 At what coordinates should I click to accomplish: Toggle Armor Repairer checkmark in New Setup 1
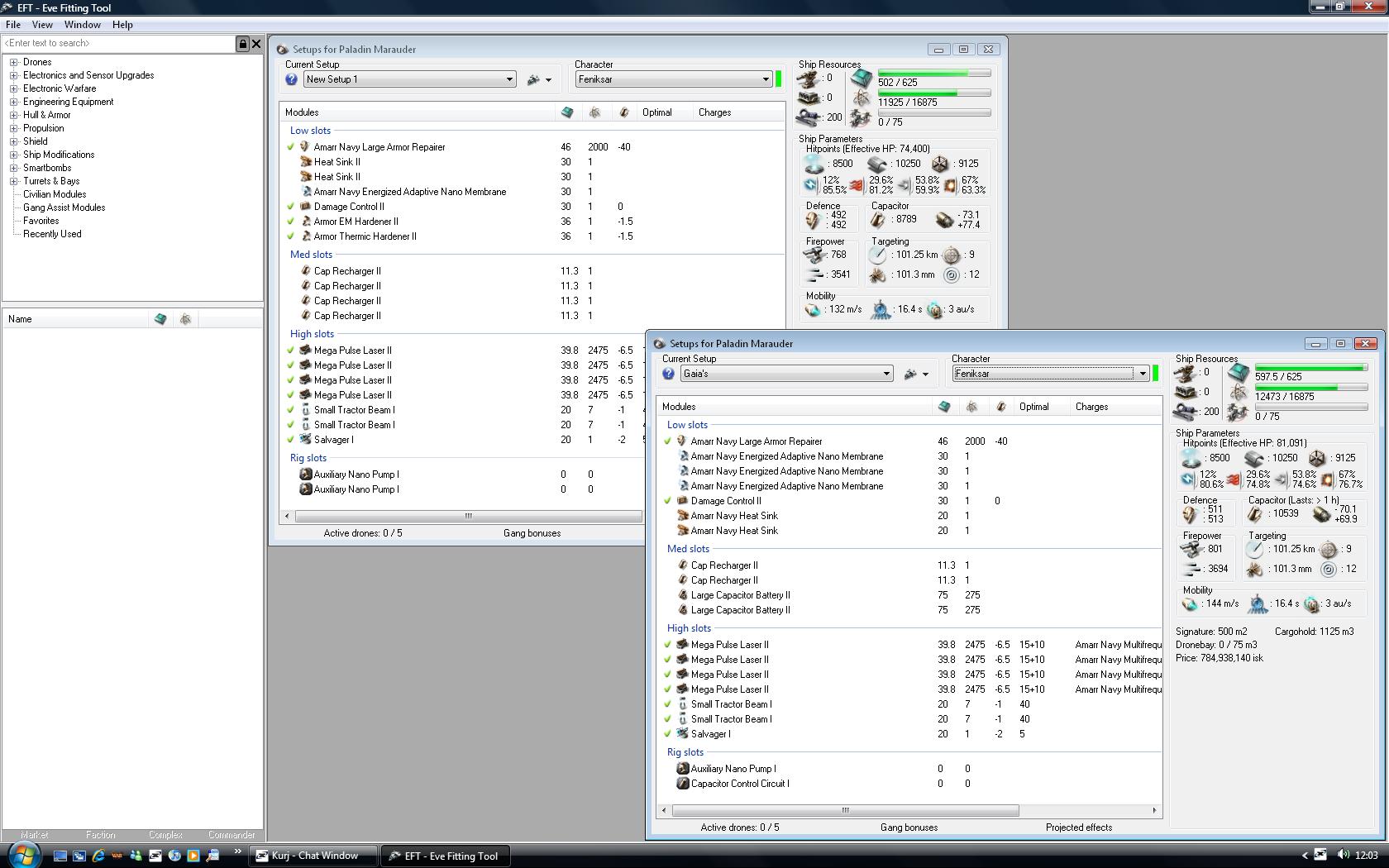(x=291, y=147)
